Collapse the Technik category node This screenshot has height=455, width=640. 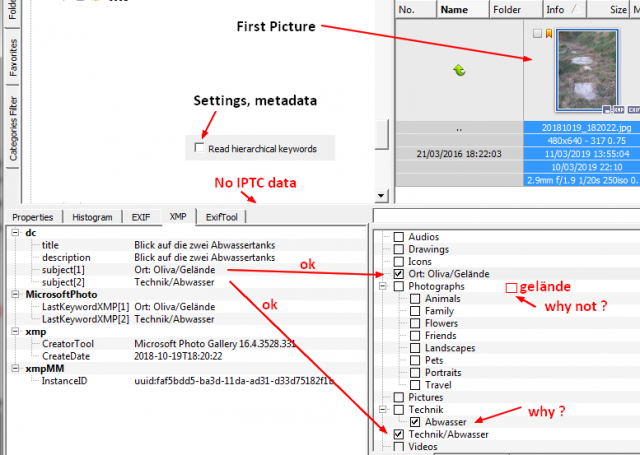pos(382,409)
